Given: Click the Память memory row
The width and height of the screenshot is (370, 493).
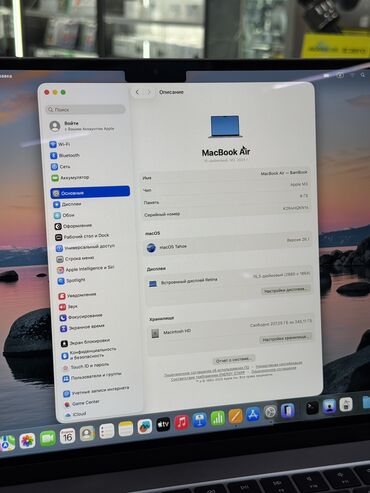Looking at the screenshot, I should point(225,199).
